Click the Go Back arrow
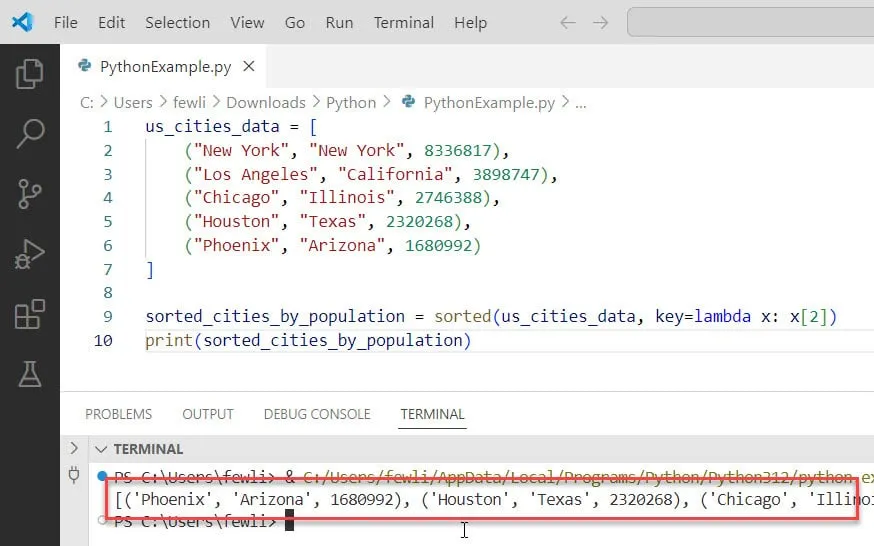The height and width of the screenshot is (546, 874). tap(568, 22)
